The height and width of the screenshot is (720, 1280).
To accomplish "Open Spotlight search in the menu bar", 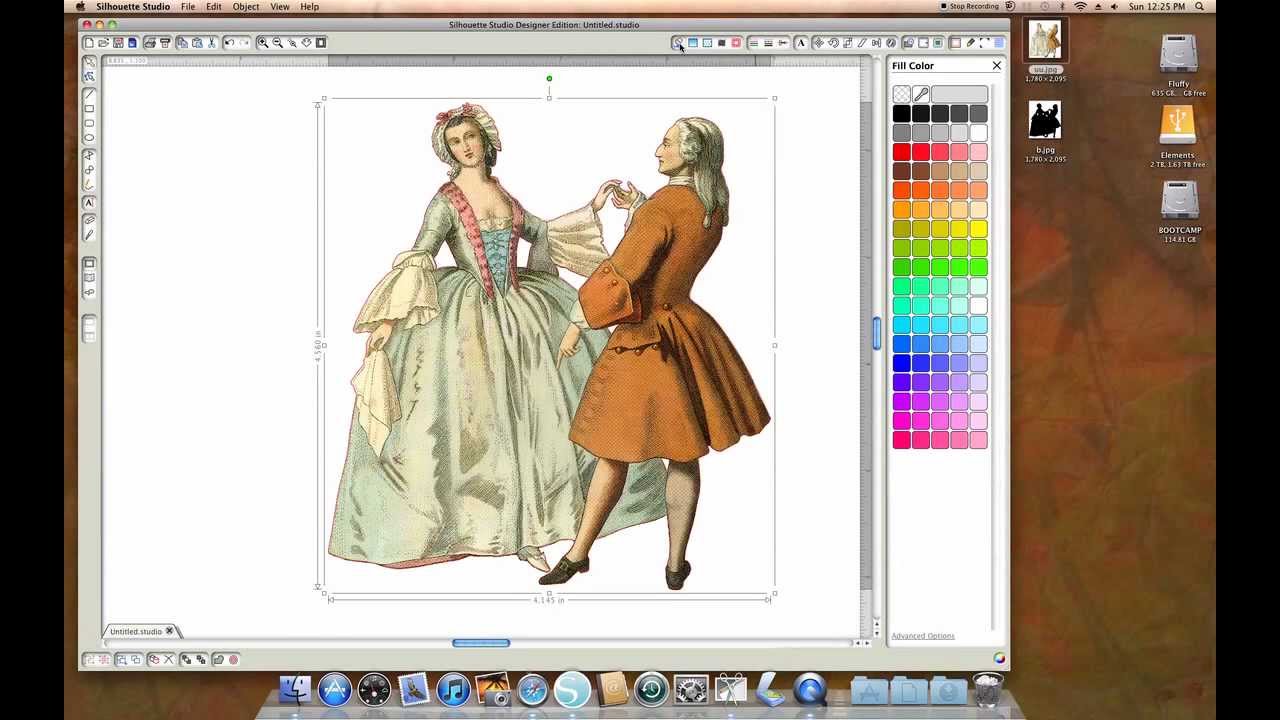I will coord(1199,7).
